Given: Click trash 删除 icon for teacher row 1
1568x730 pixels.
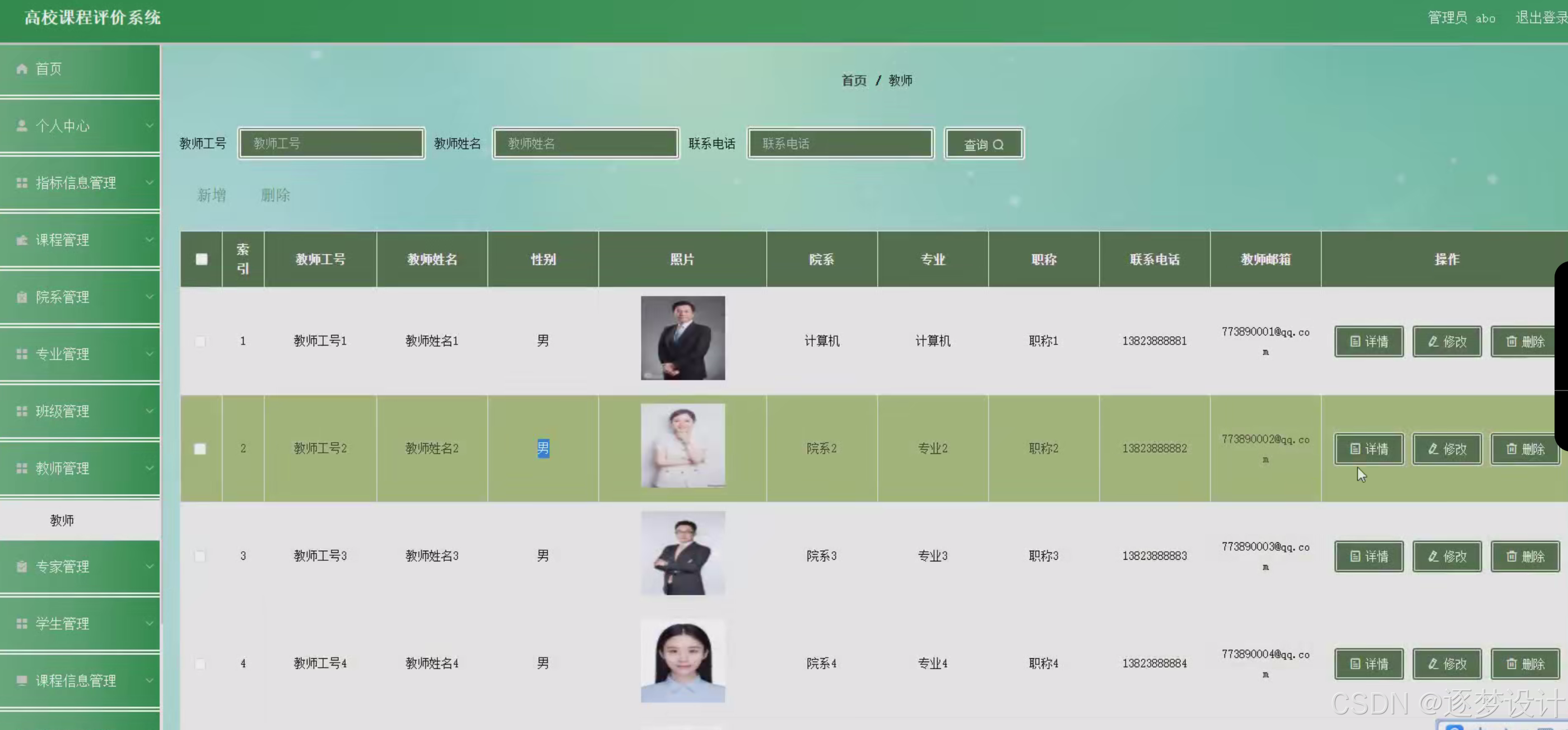Looking at the screenshot, I should point(1511,342).
